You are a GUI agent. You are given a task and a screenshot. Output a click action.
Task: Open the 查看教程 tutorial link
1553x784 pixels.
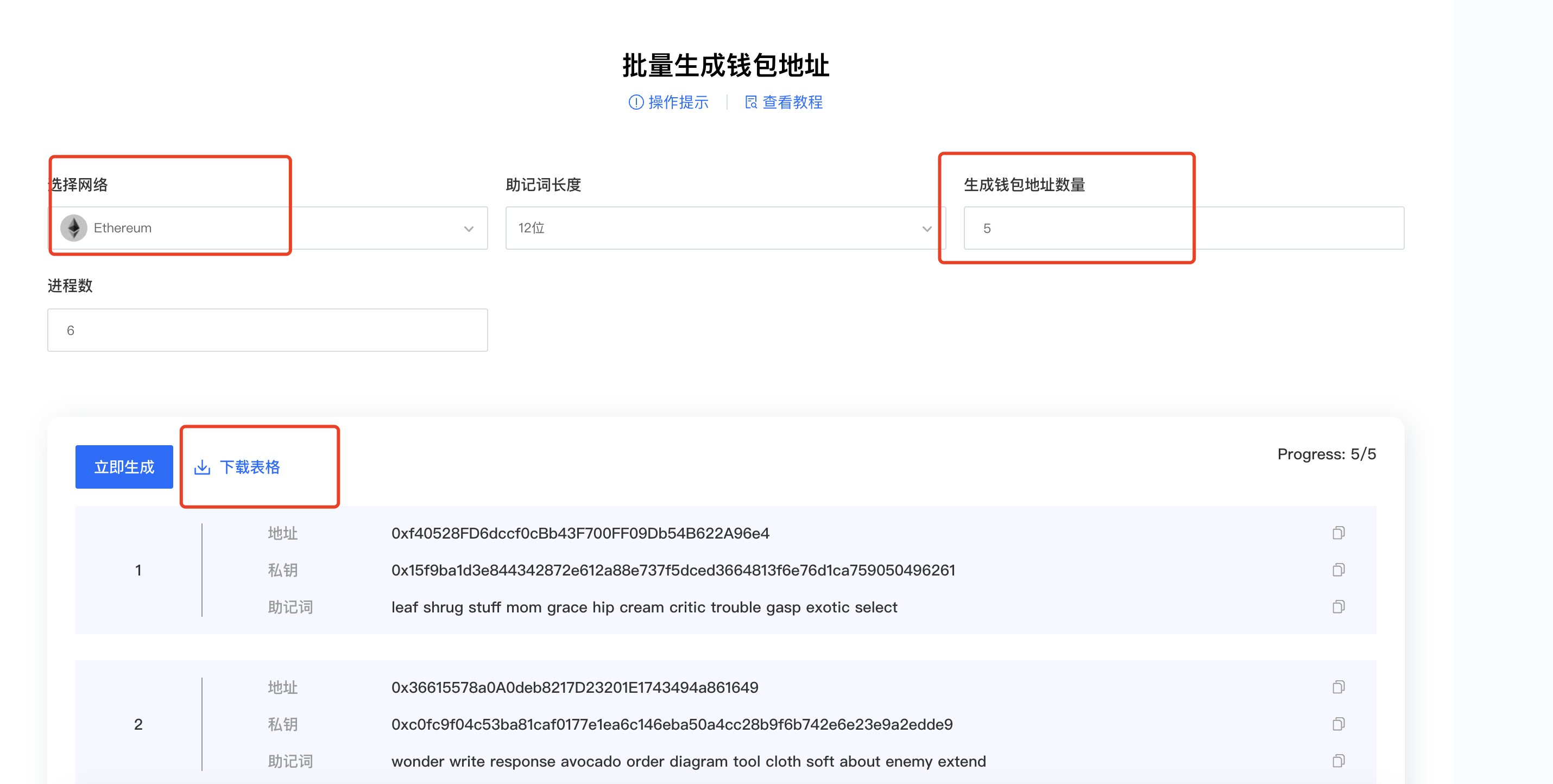click(x=784, y=103)
